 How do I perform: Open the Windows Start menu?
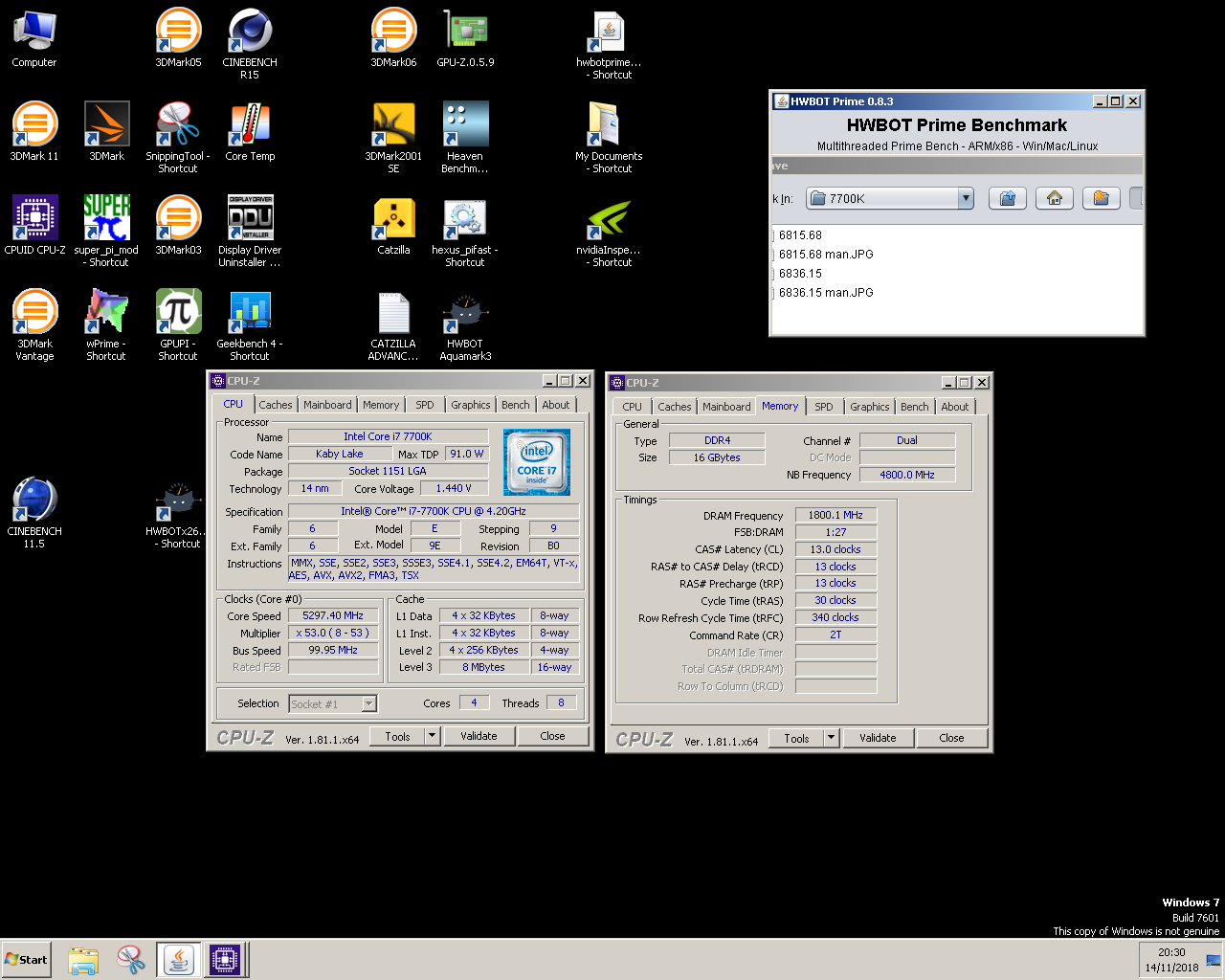coord(26,960)
